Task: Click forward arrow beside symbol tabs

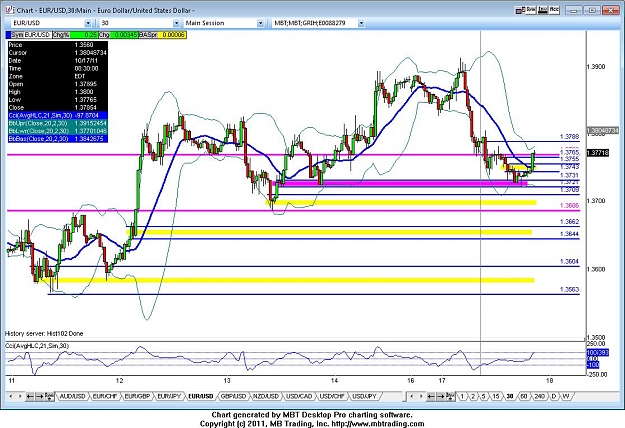Action: coord(39,396)
